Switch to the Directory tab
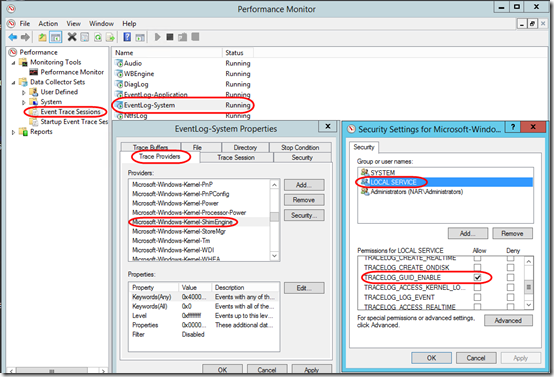 tap(245, 147)
